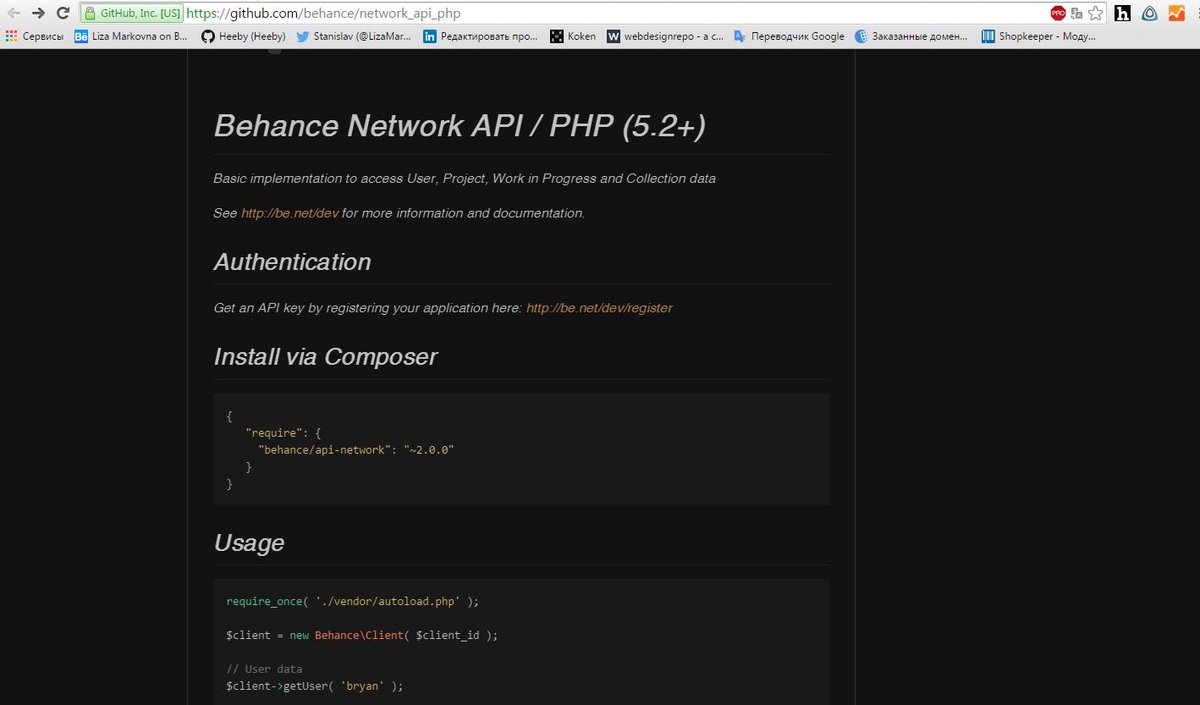The height and width of the screenshot is (705, 1200).
Task: View the GitHub, Inc. [US] security certificate badge
Action: pyautogui.click(x=132, y=14)
